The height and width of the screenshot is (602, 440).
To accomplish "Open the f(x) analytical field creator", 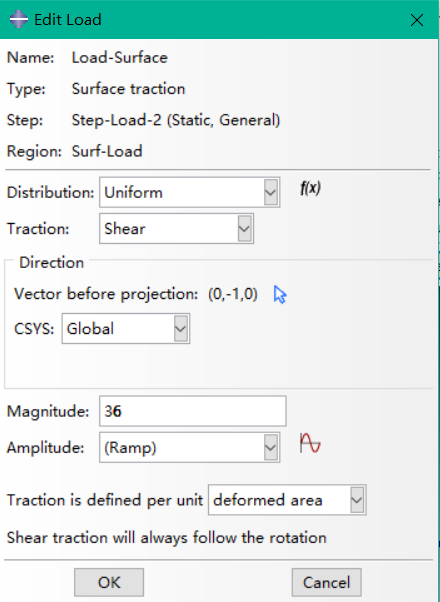I will tap(310, 189).
